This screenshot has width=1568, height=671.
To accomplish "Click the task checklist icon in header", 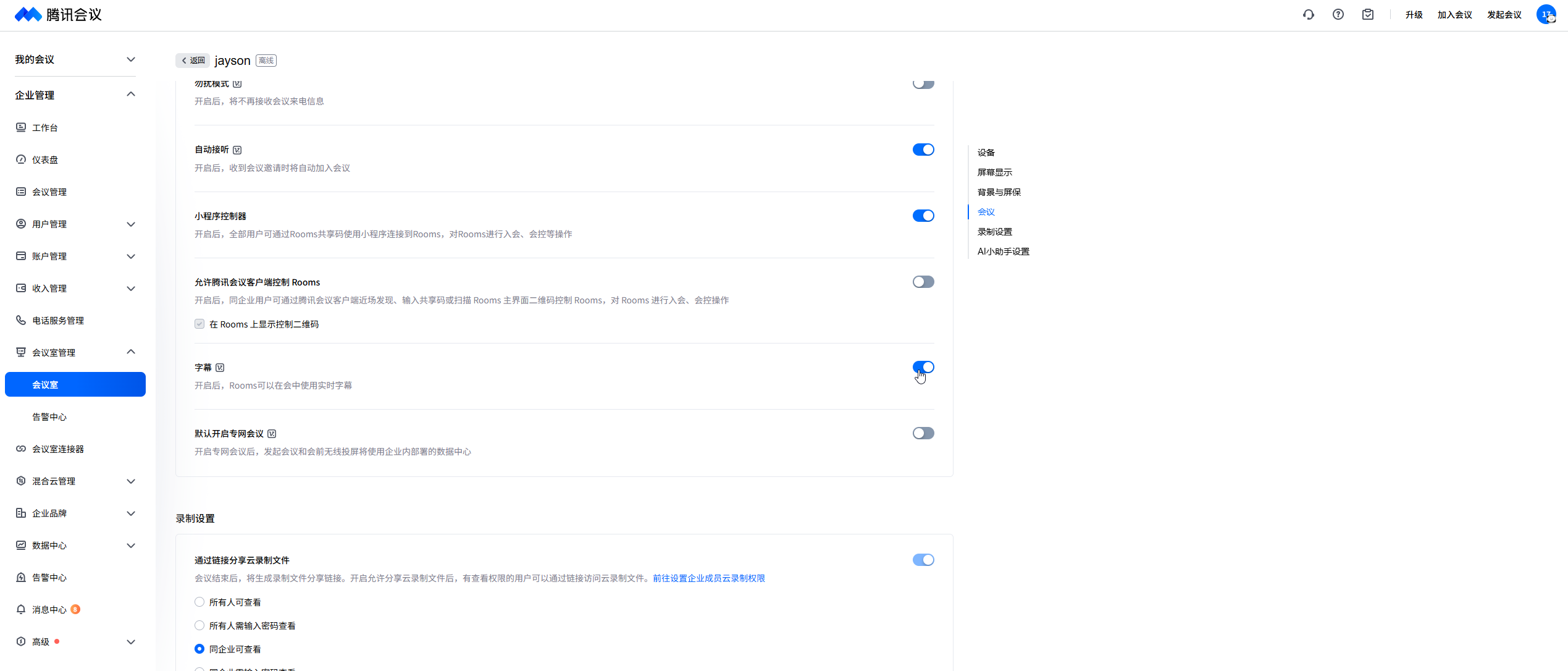I will pyautogui.click(x=1367, y=15).
